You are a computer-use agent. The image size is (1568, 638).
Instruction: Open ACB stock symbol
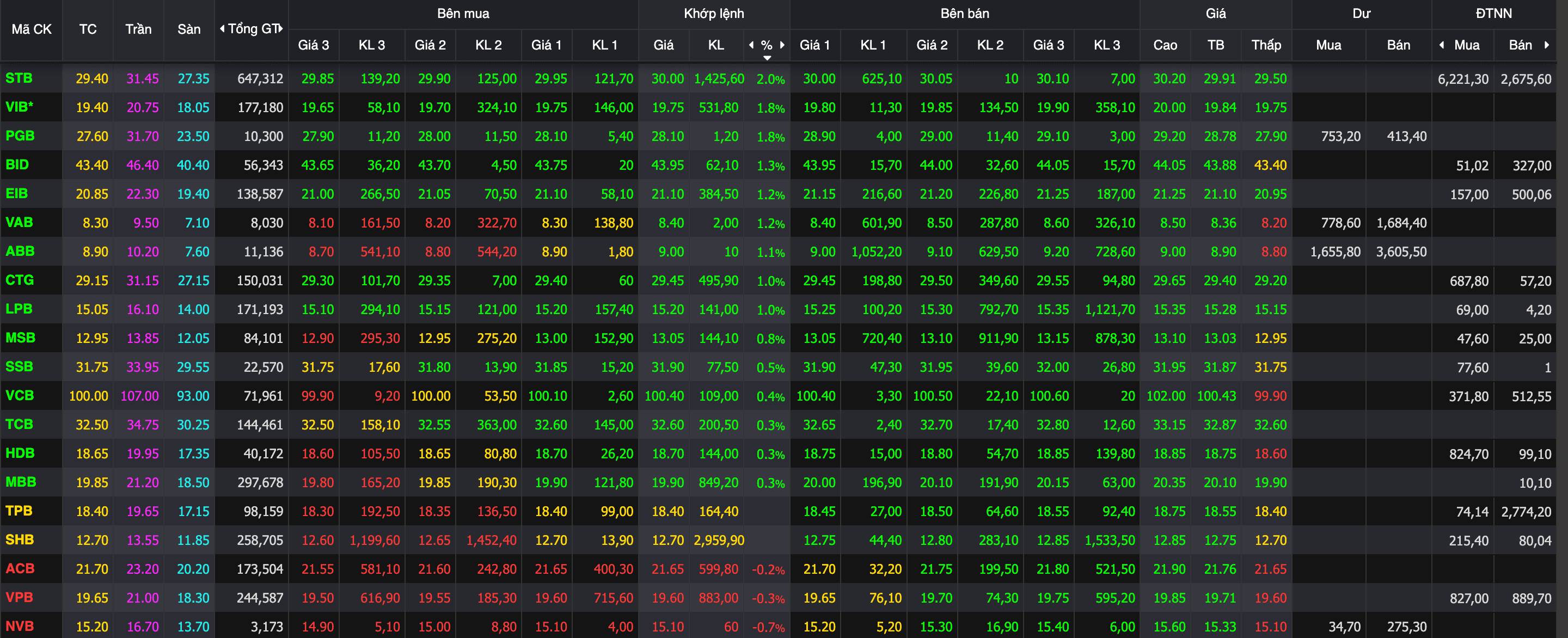pos(20,568)
